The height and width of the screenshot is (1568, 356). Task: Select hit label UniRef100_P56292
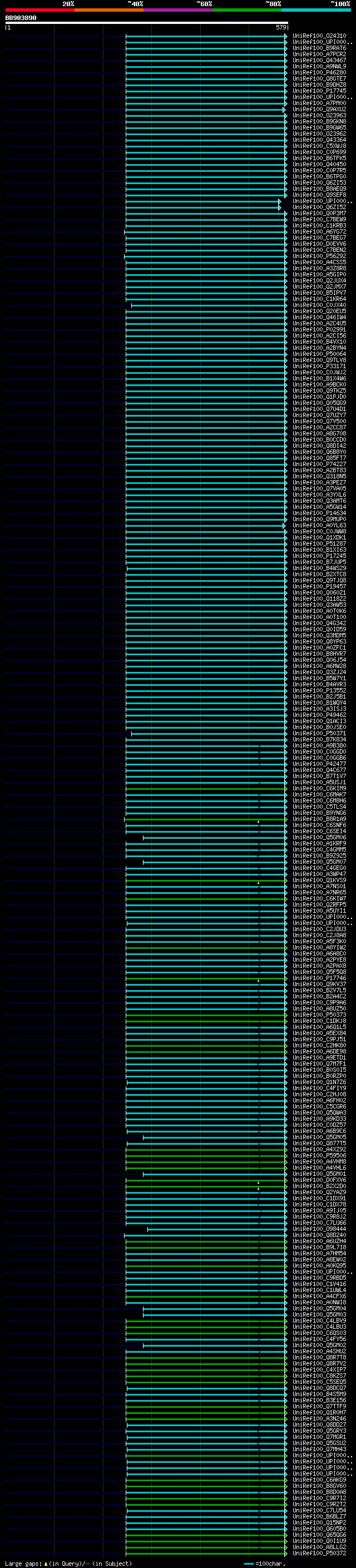(319, 256)
